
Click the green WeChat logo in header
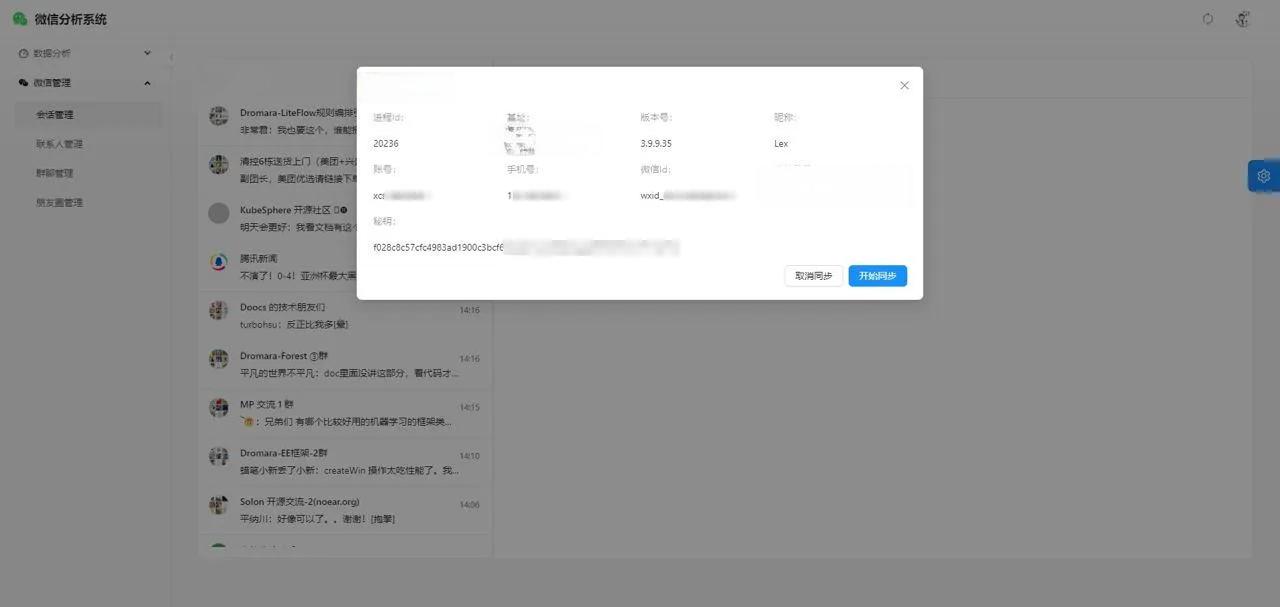pos(20,19)
